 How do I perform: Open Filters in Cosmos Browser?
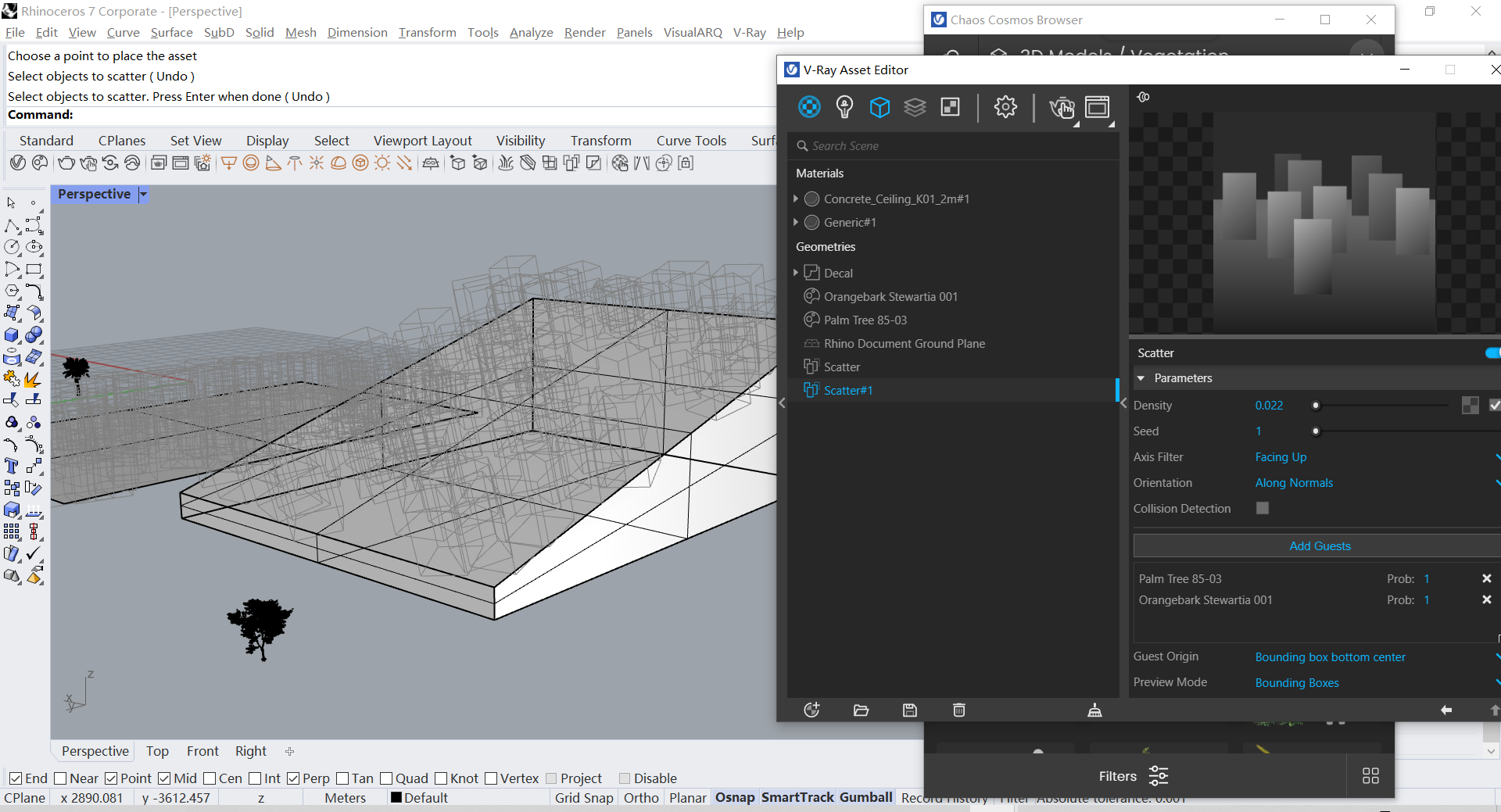1133,776
